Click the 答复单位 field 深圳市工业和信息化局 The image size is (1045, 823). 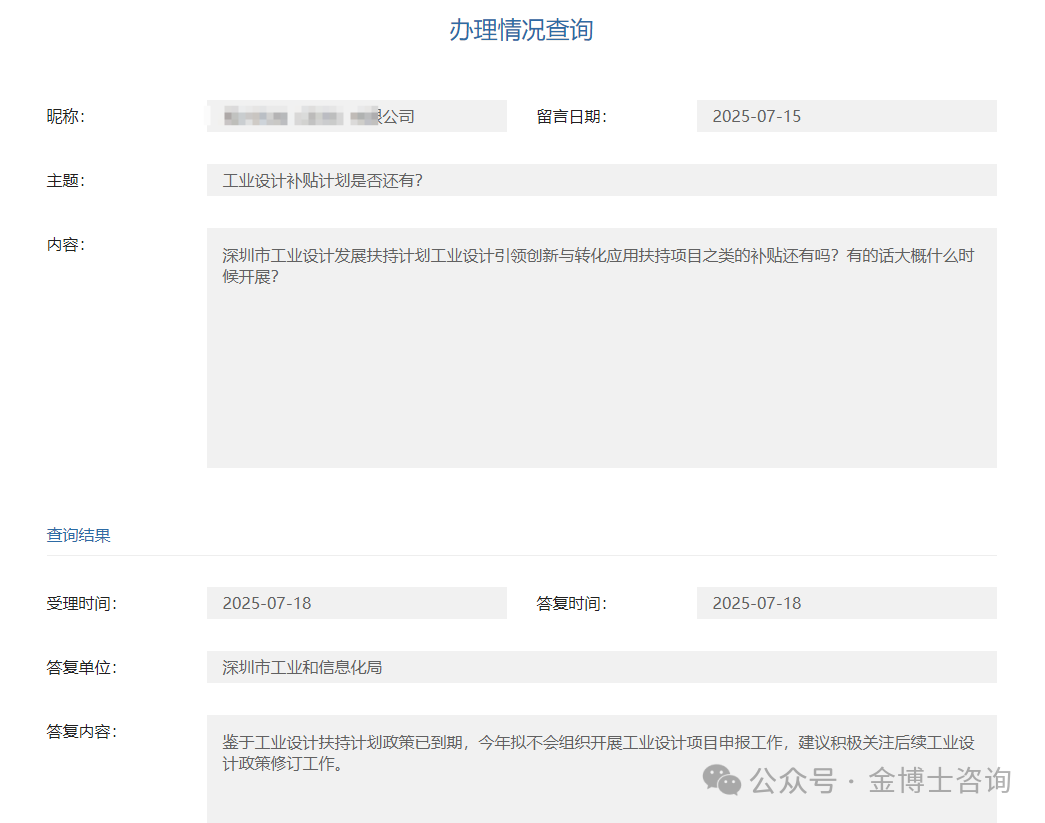(601, 667)
